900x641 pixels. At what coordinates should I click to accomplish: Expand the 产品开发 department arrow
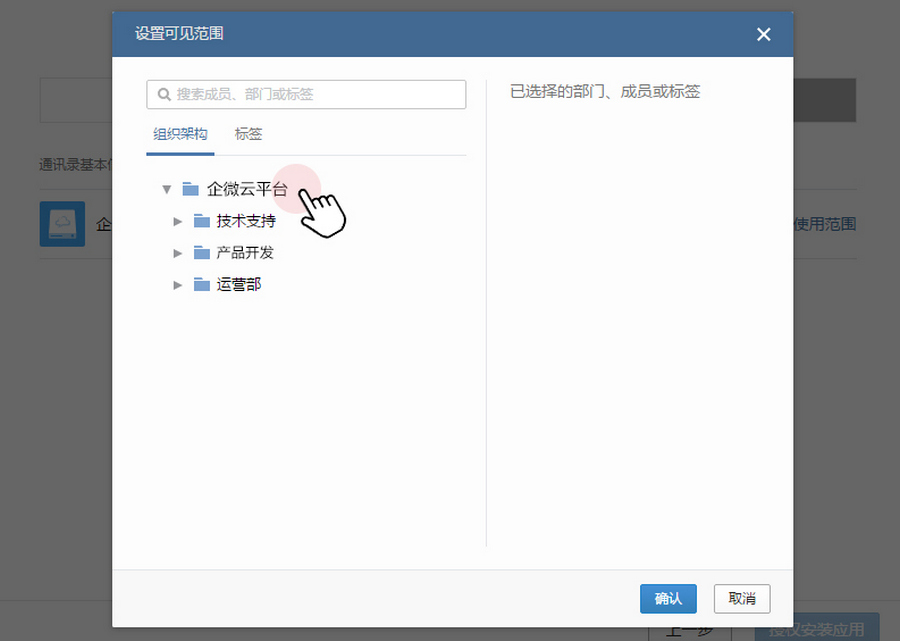click(178, 252)
